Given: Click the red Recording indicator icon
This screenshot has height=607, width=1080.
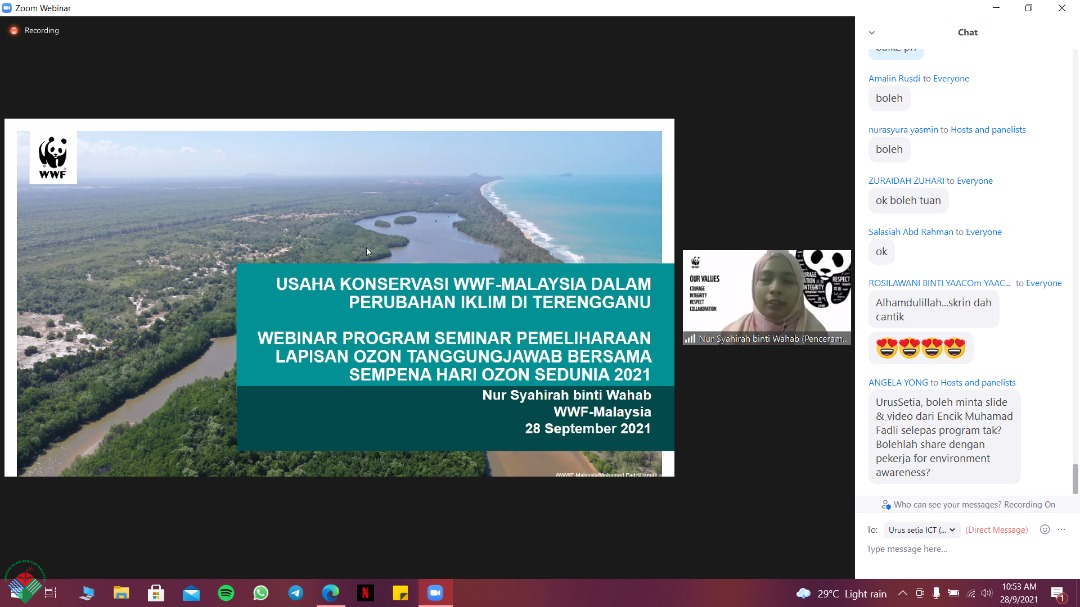Looking at the screenshot, I should (x=14, y=30).
